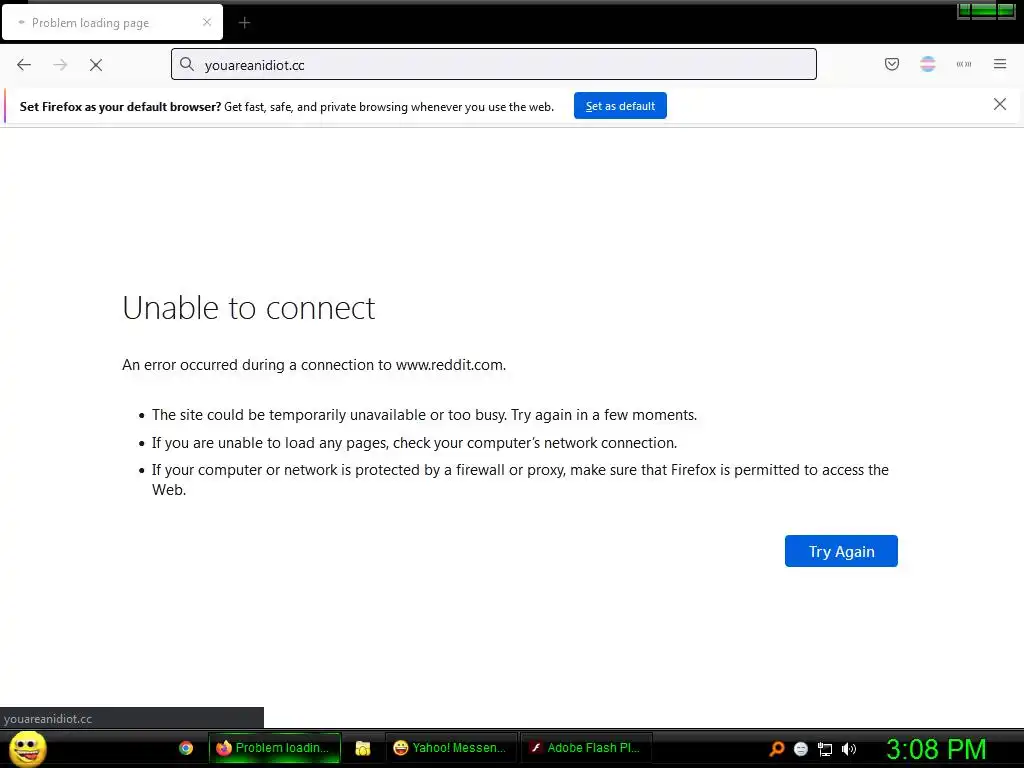
Task: Maximize the window with wide green button
Action: [x=984, y=10]
